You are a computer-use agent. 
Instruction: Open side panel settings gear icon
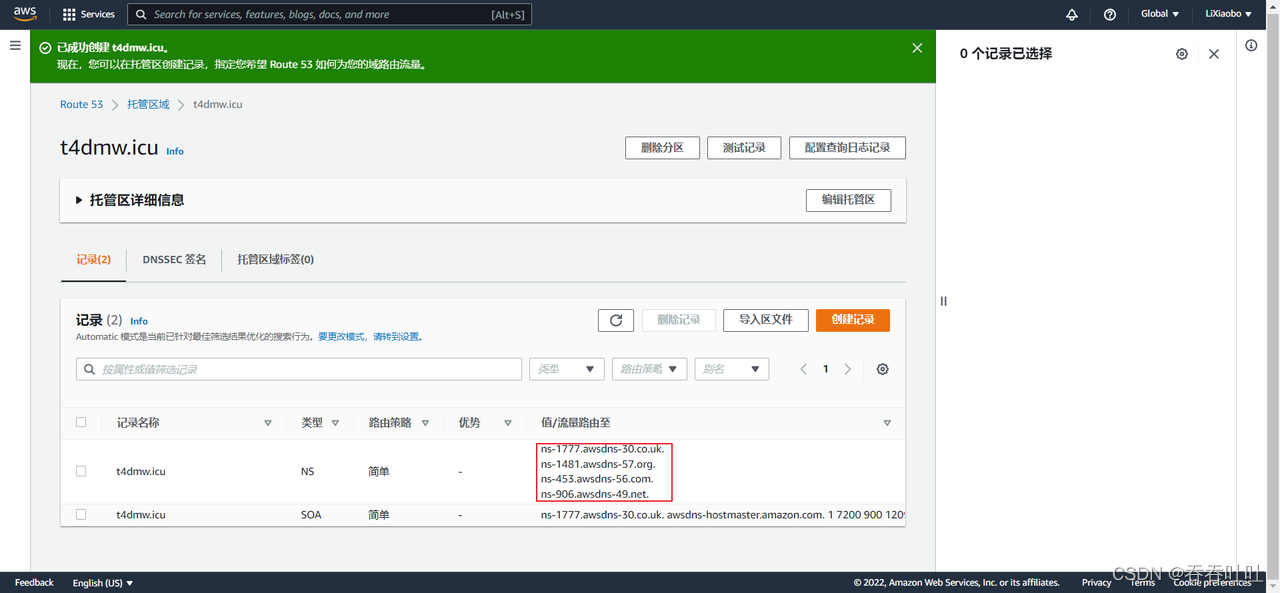[x=1182, y=54]
